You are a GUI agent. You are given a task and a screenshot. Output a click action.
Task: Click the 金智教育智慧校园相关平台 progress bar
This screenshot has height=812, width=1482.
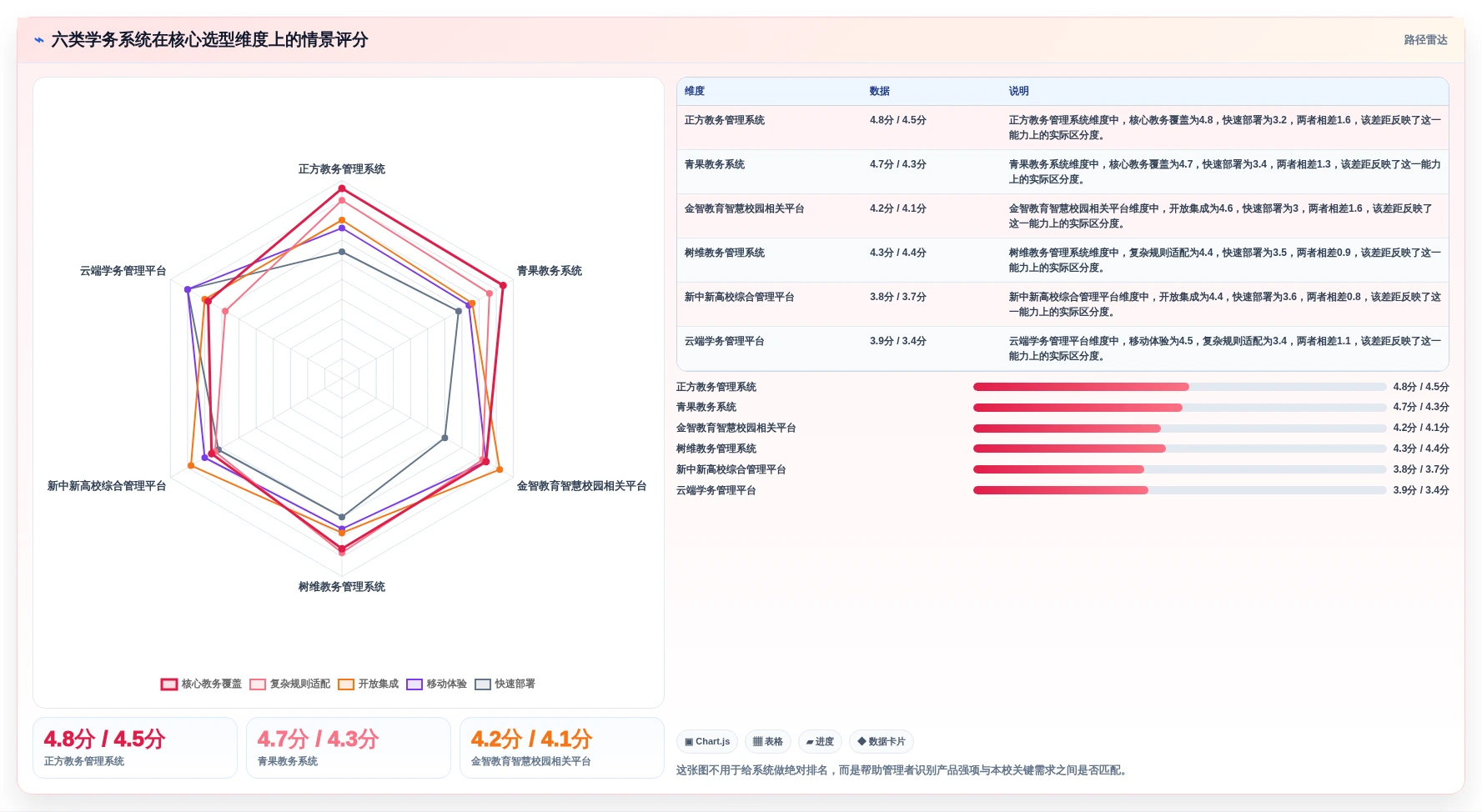[1179, 429]
